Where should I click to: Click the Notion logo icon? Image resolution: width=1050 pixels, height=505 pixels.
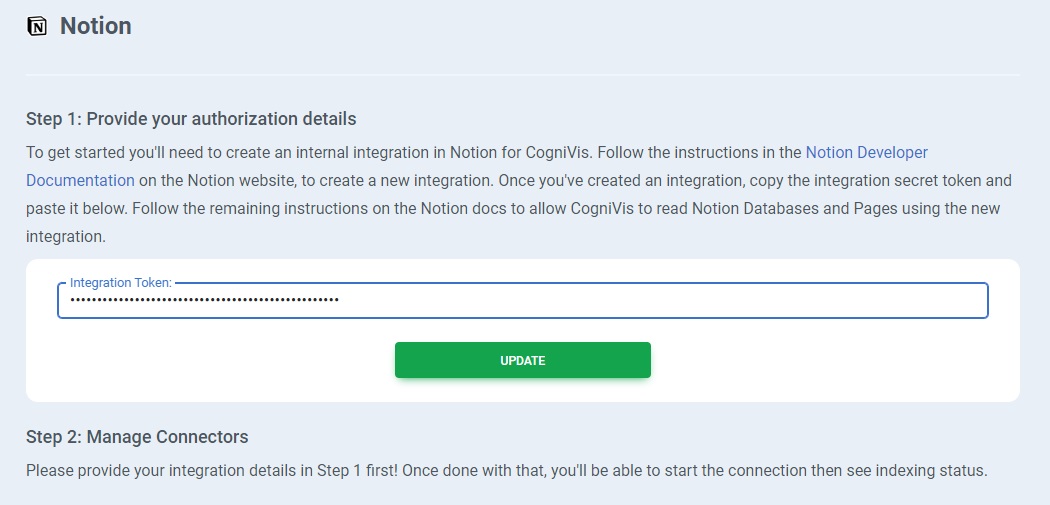tap(37, 27)
